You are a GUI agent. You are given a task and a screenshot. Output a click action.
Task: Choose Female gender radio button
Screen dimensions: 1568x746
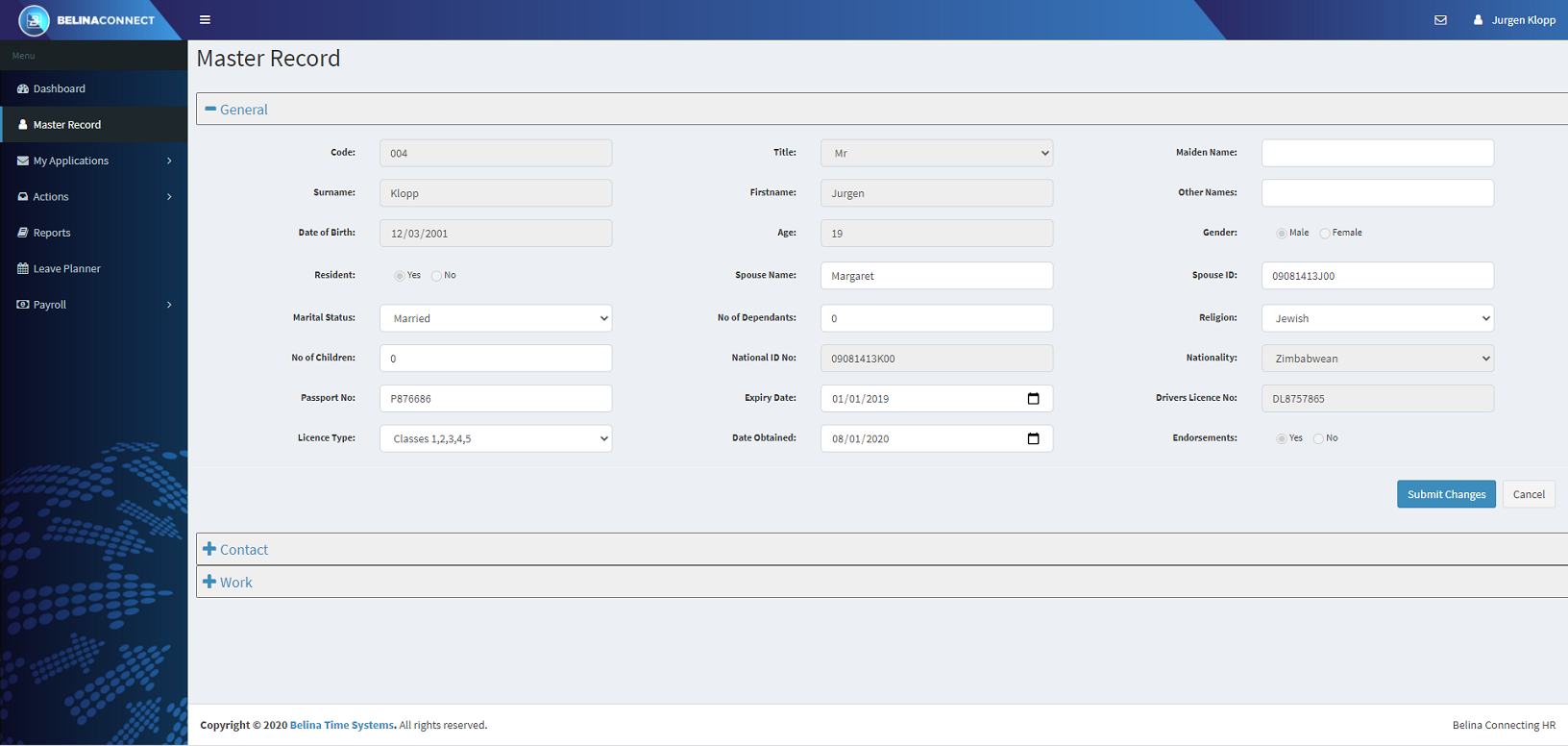pos(1325,234)
